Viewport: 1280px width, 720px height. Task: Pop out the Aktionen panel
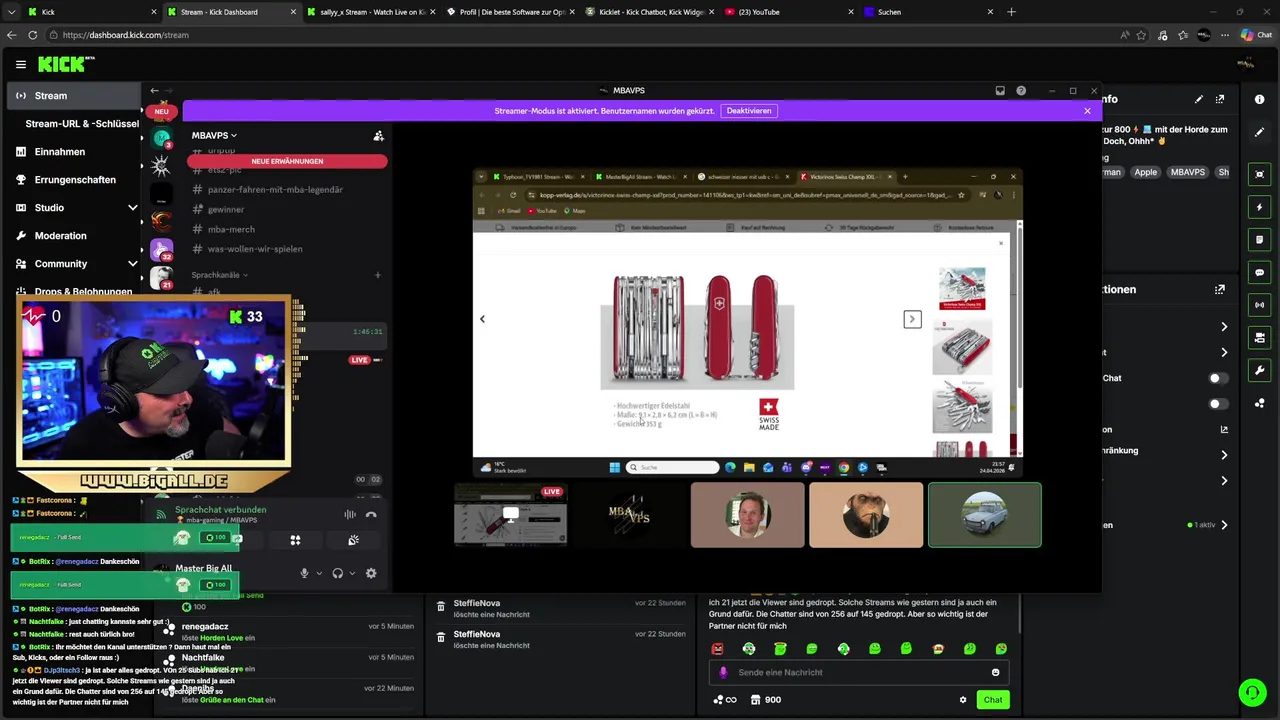point(1220,289)
